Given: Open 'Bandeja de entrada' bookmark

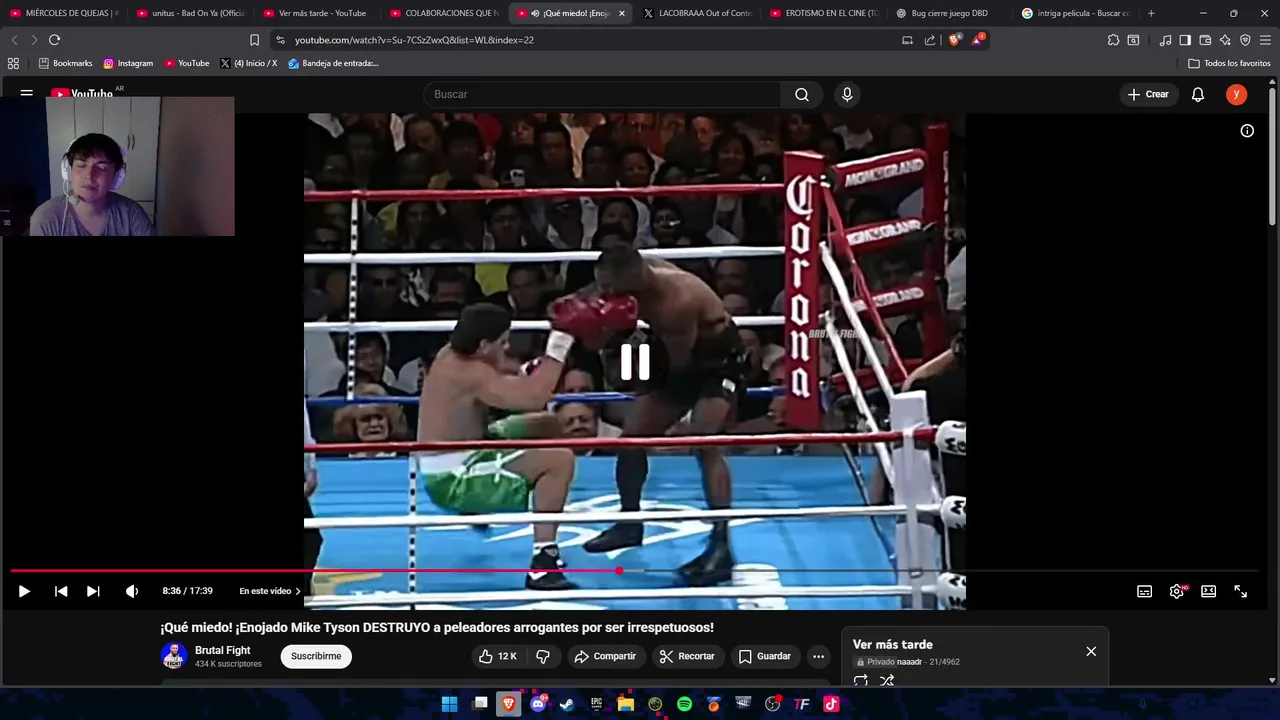Looking at the screenshot, I should 333,63.
